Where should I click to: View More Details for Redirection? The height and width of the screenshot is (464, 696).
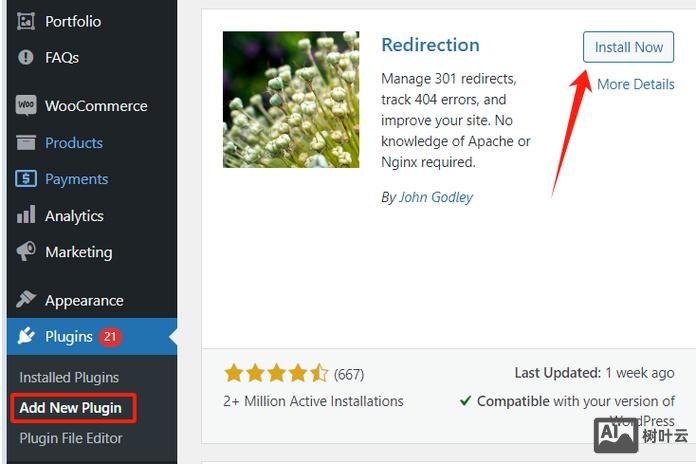[636, 84]
